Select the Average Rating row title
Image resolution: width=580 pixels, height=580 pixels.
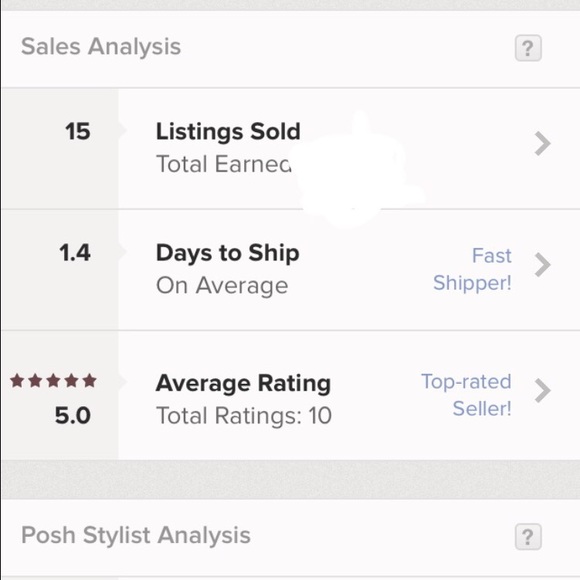pos(243,383)
